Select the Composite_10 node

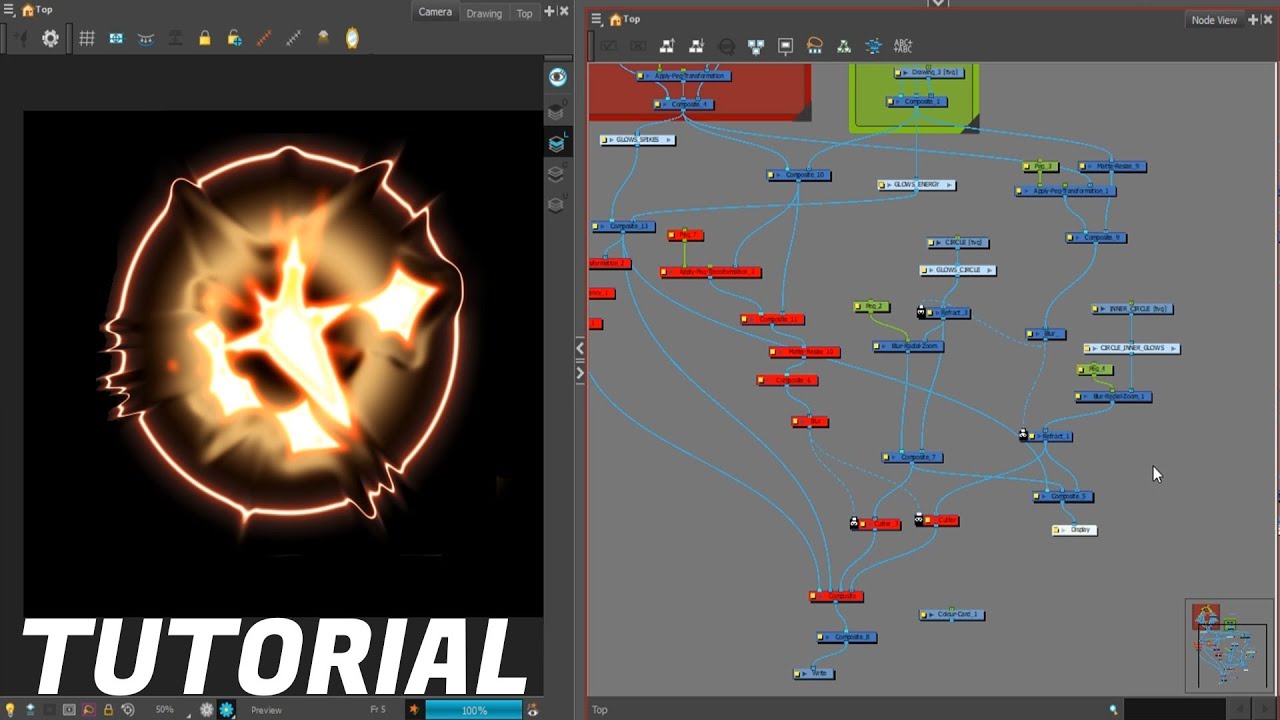pos(799,175)
